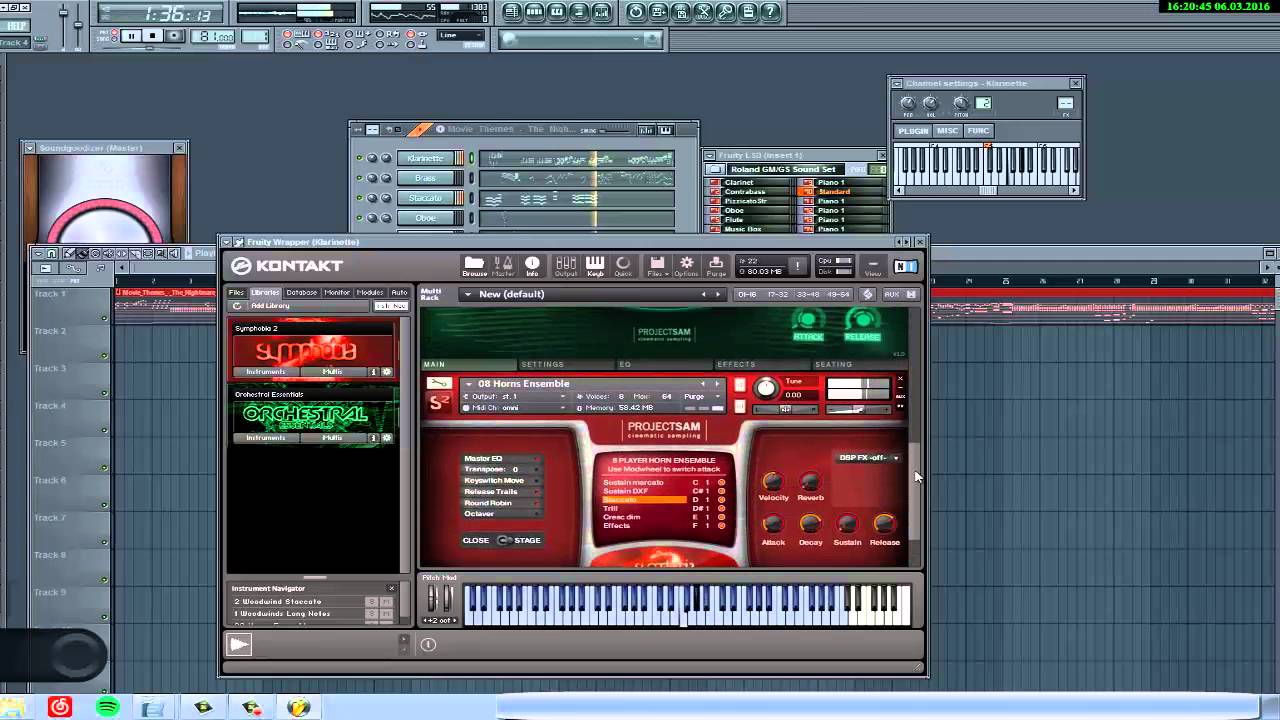Viewport: 1280px width, 720px height.
Task: Click the info circle icon in Kontakt footer
Action: pyautogui.click(x=428, y=645)
